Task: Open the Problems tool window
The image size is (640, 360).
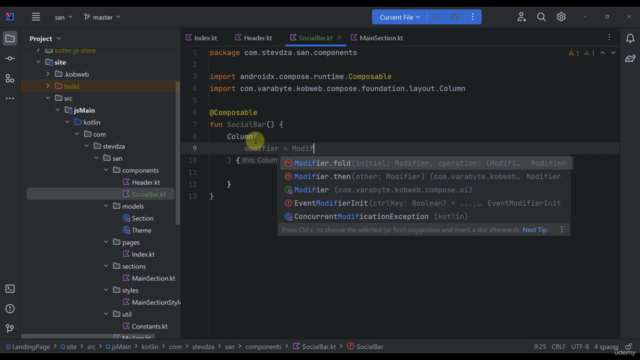Action: pyautogui.click(x=10, y=309)
